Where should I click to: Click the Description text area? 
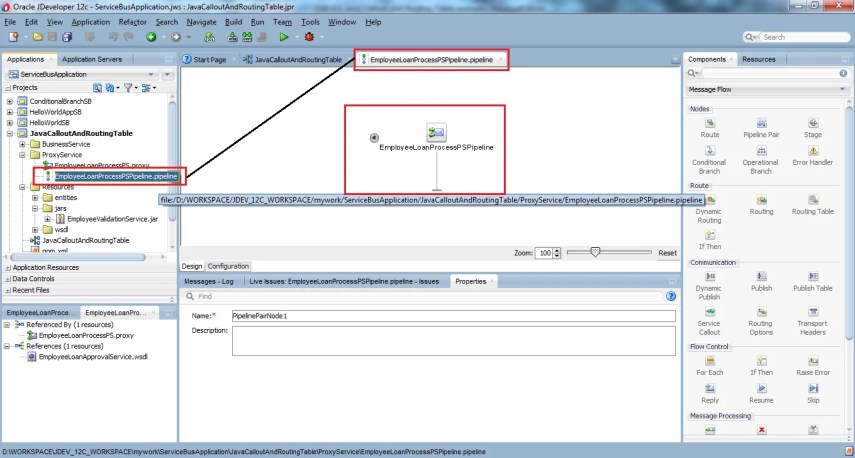pos(454,341)
